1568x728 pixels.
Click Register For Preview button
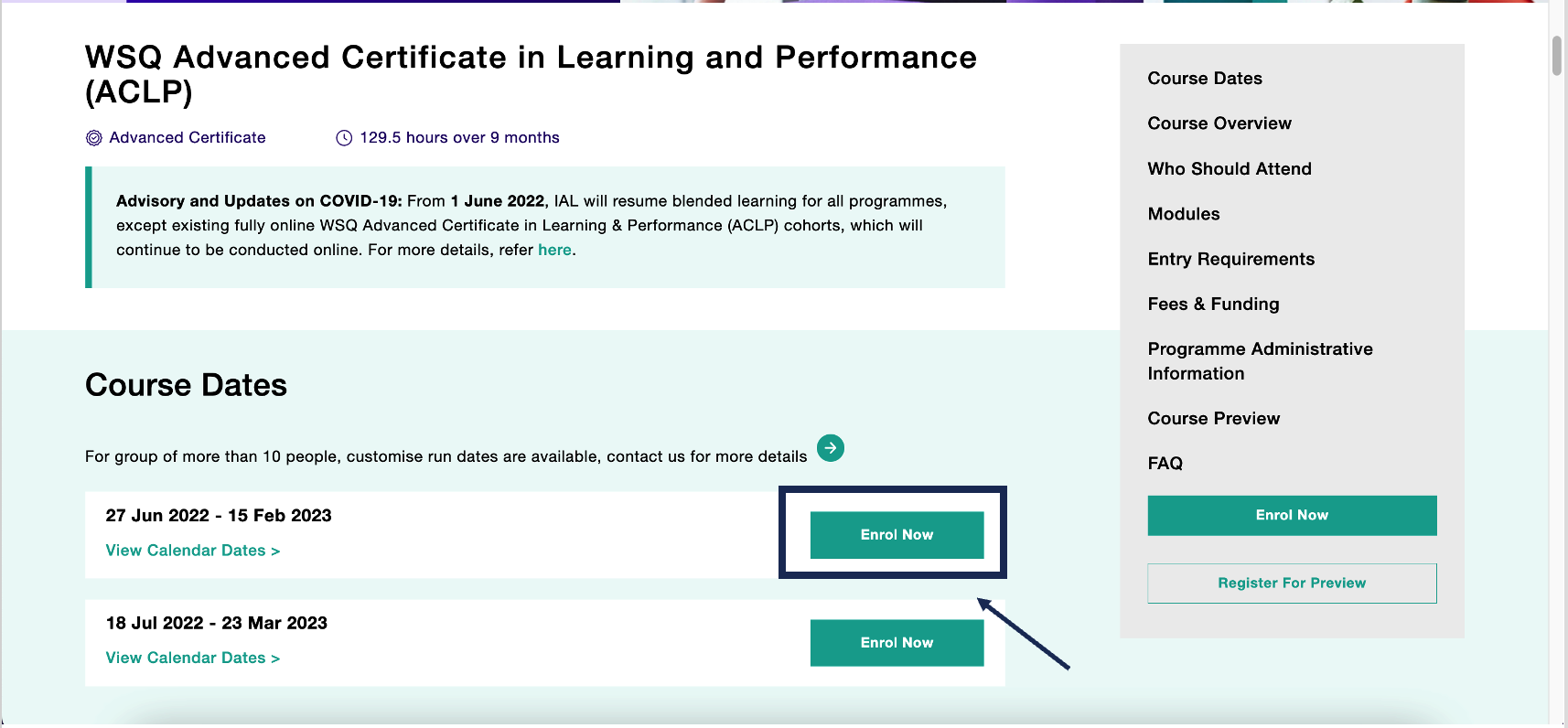tap(1292, 583)
